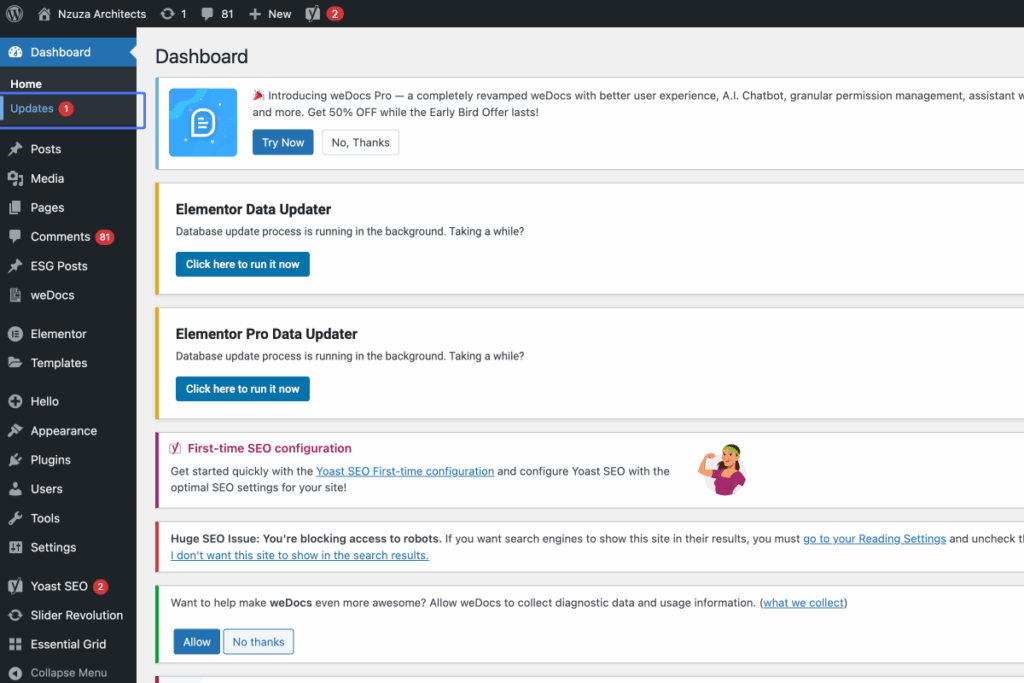Open Media library from sidebar icon
The width and height of the screenshot is (1024, 683).
(x=16, y=178)
